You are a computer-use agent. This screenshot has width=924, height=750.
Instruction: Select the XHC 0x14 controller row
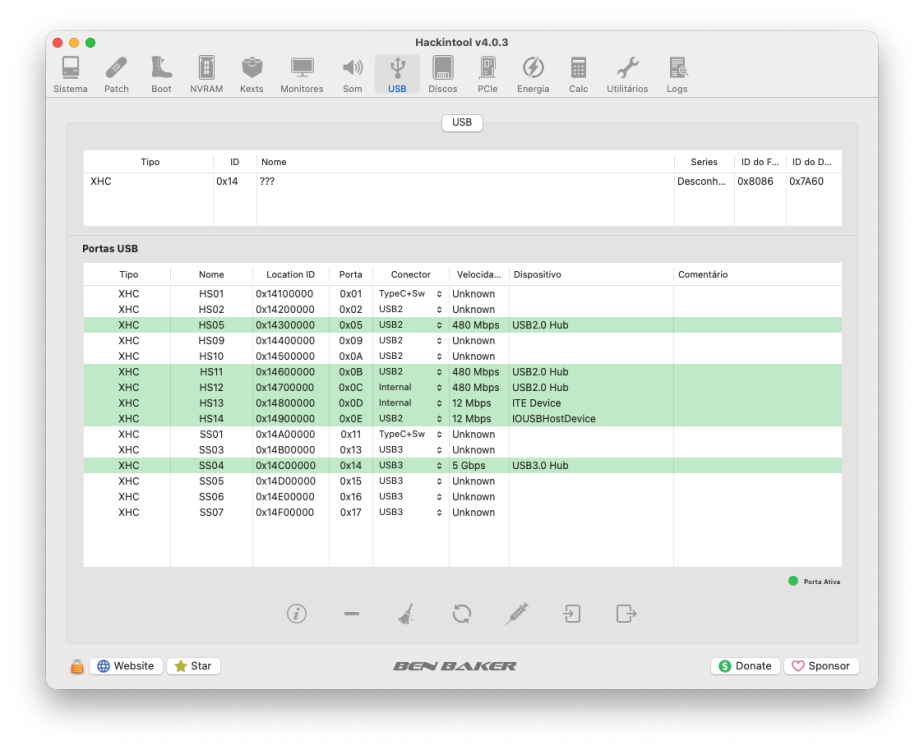click(x=463, y=181)
